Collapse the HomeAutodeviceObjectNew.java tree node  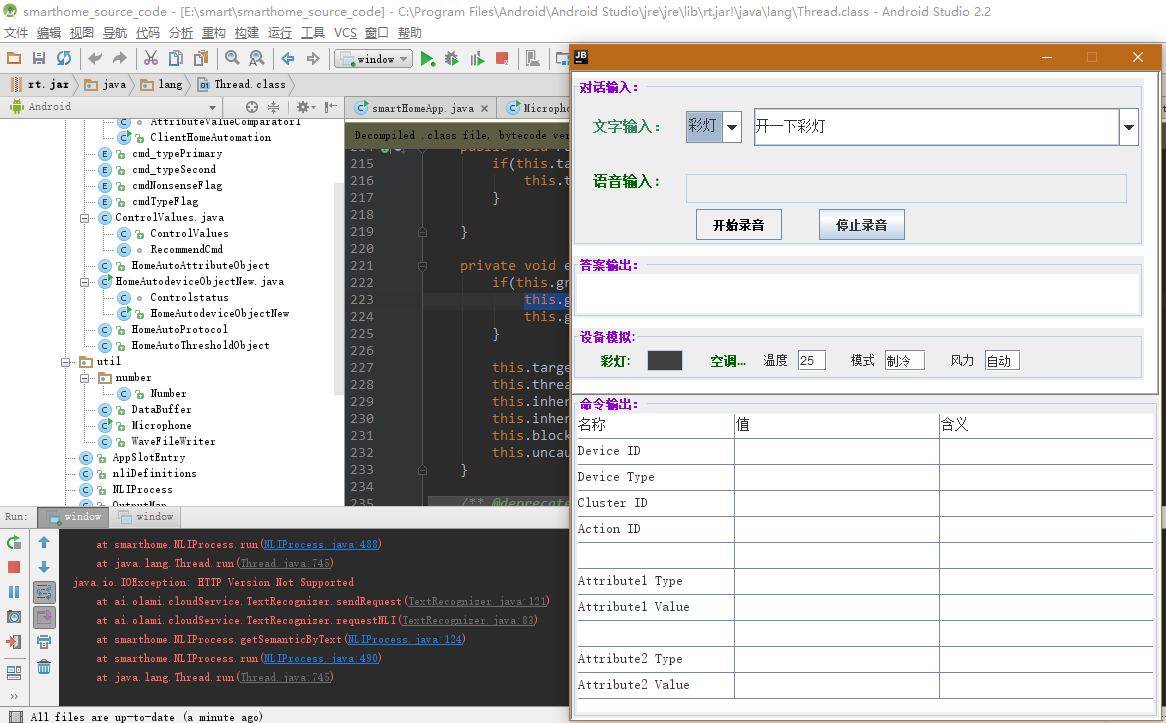pyautogui.click(x=85, y=282)
